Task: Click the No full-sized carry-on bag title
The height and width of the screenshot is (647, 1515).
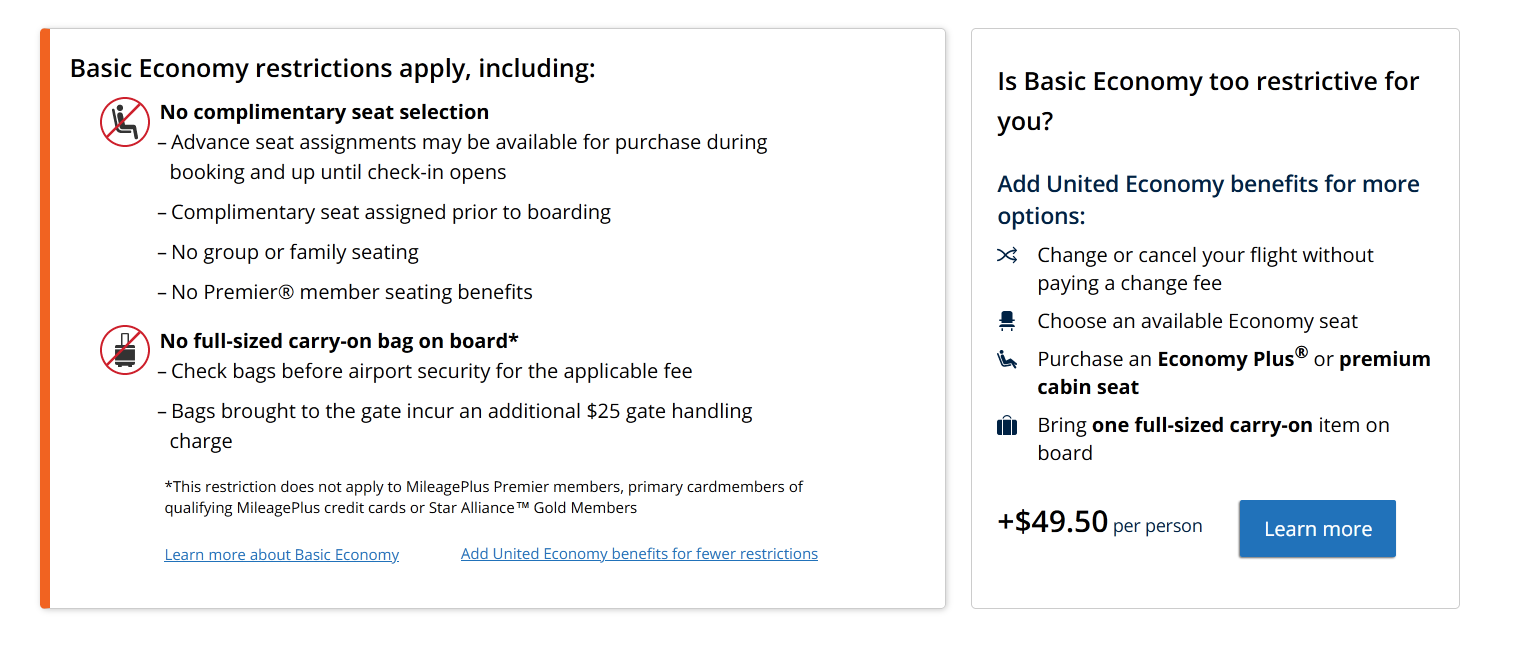Action: click(x=339, y=341)
